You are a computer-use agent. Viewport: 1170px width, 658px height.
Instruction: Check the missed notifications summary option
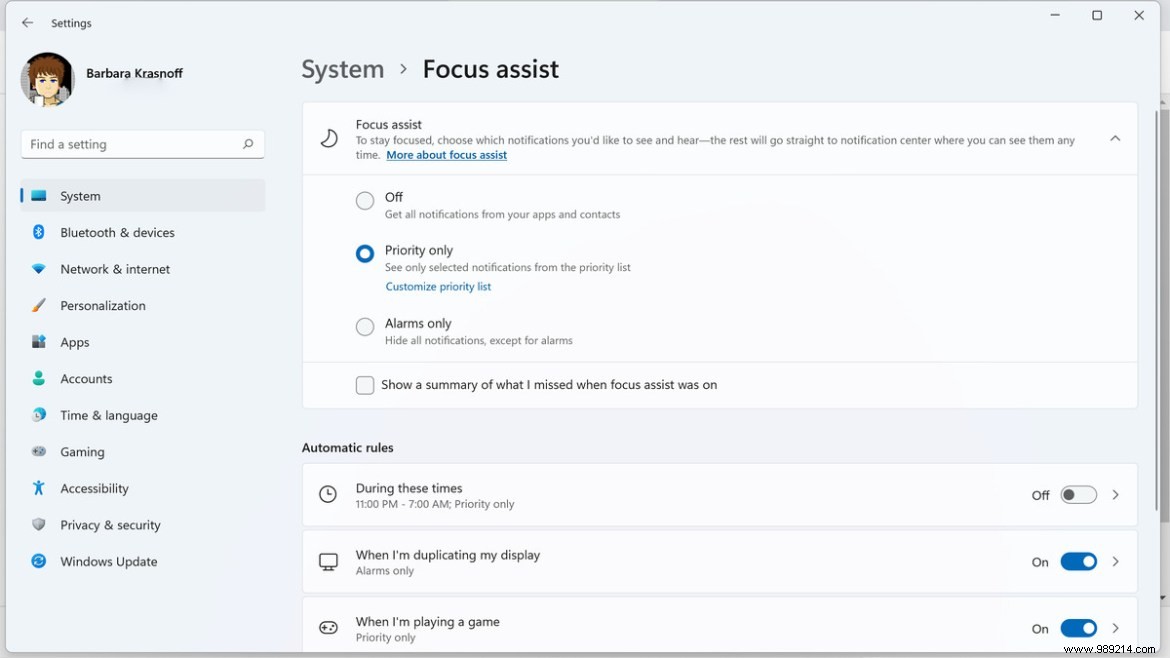click(365, 385)
